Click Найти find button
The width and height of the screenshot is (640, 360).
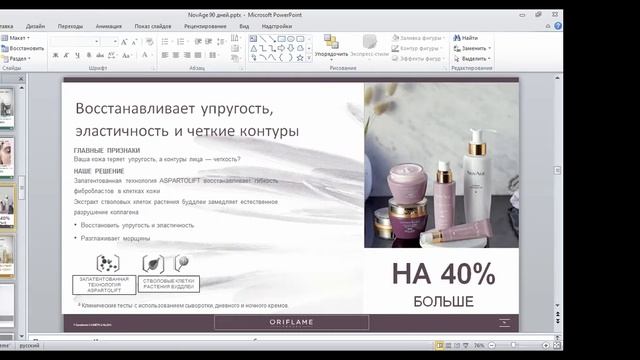tap(466, 38)
